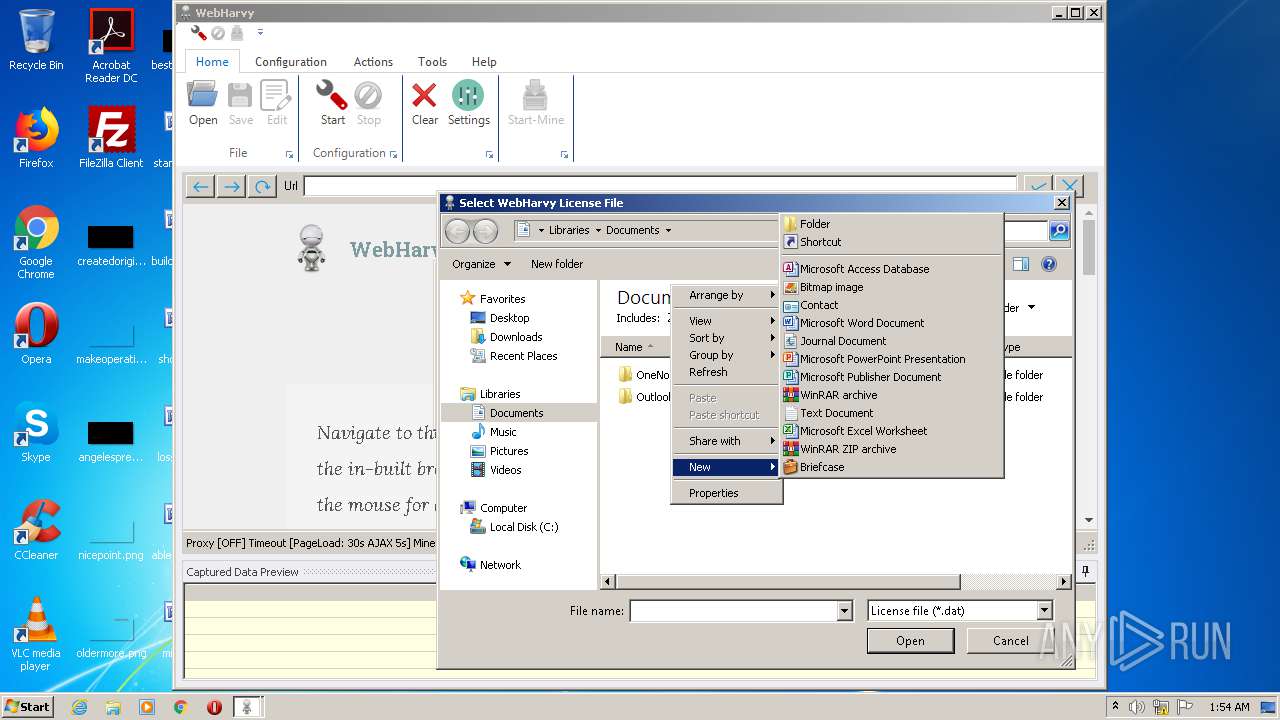1280x720 pixels.
Task: Click the search button in file dialog
Action: pyautogui.click(x=1059, y=231)
